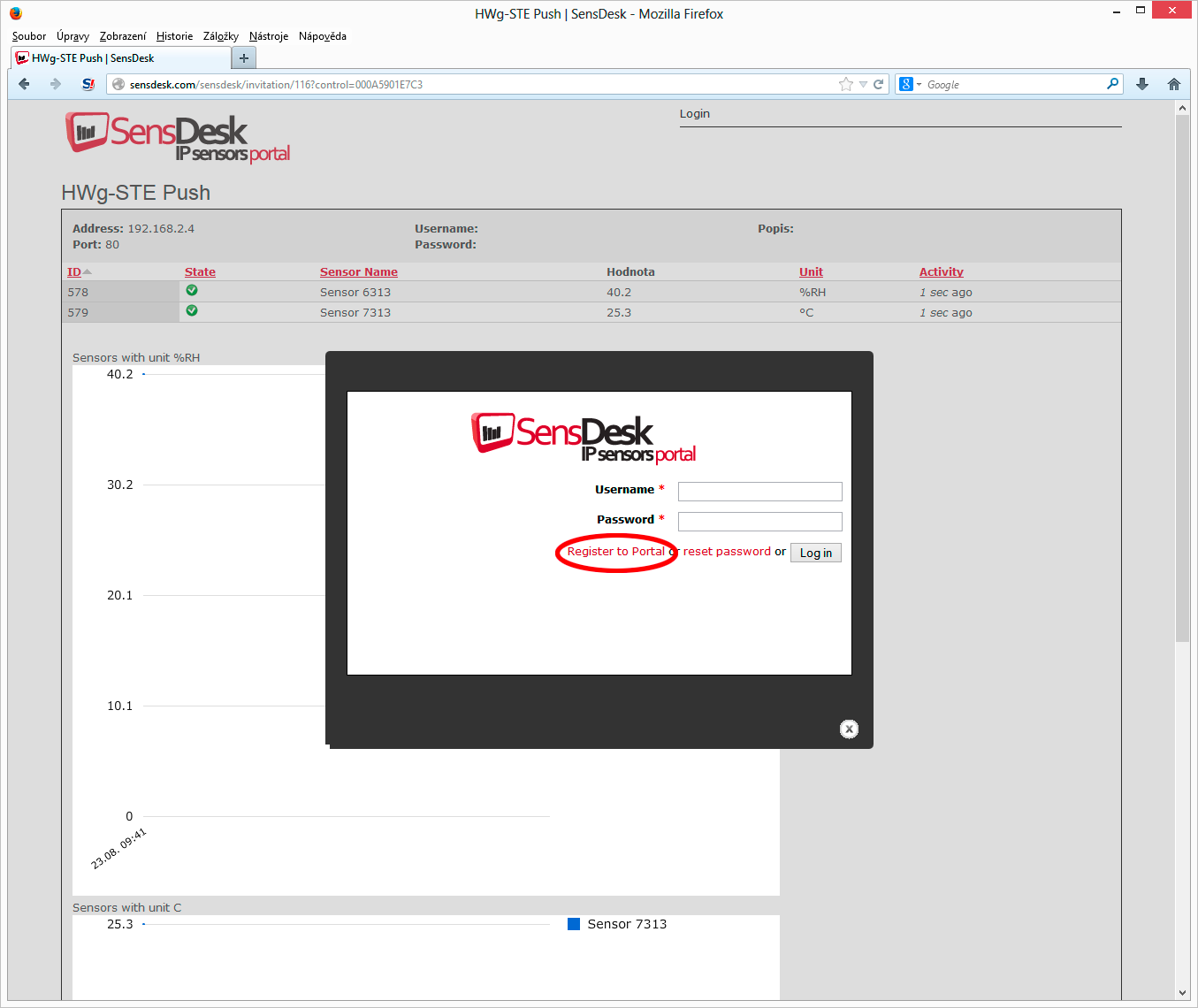
Task: Sort table by State column
Action: (x=200, y=271)
